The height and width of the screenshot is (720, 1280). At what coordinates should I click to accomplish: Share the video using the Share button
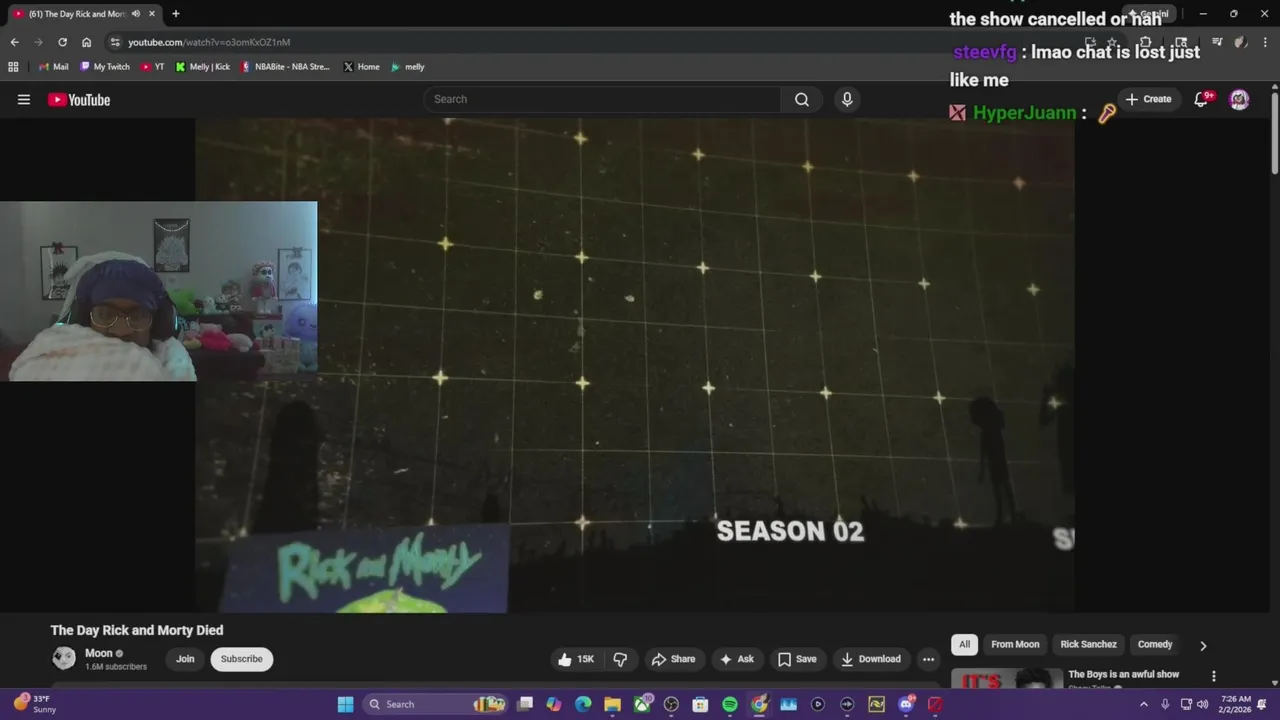(x=673, y=659)
